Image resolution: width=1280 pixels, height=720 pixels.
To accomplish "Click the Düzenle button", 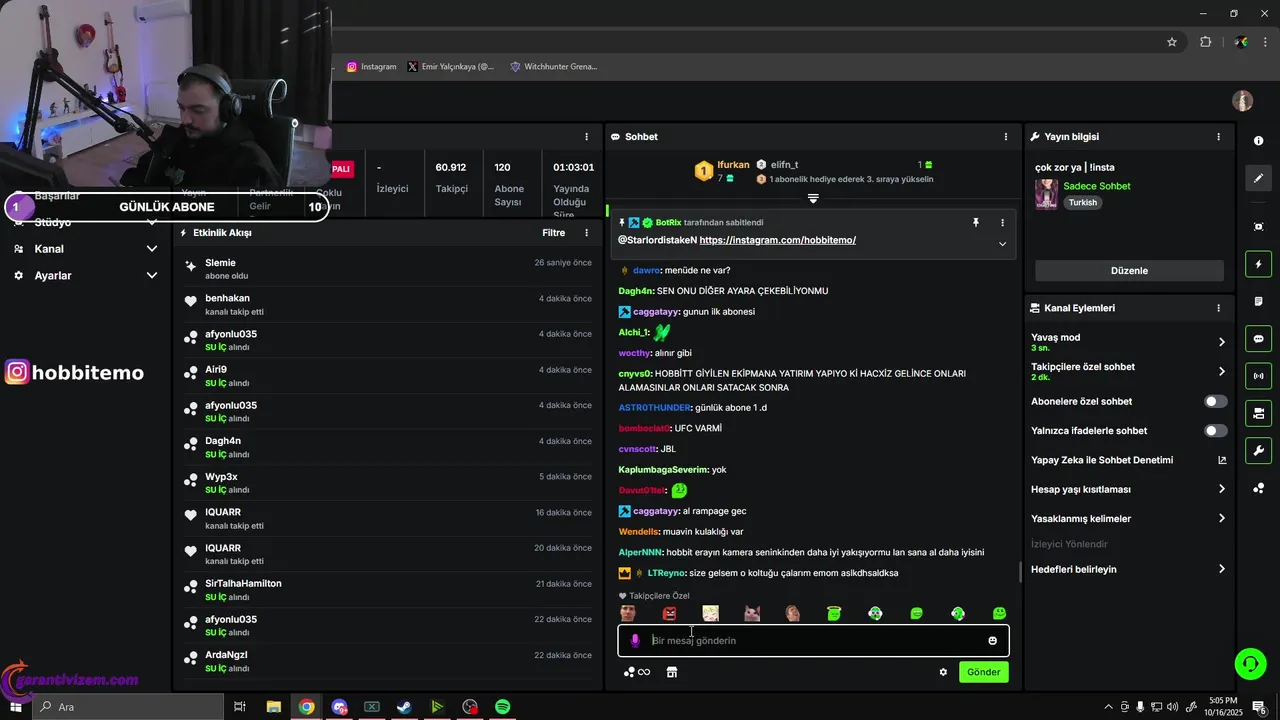I will coord(1129,271).
